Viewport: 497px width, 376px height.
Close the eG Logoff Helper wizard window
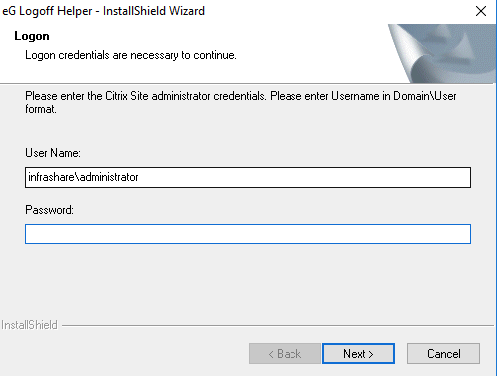click(x=481, y=11)
